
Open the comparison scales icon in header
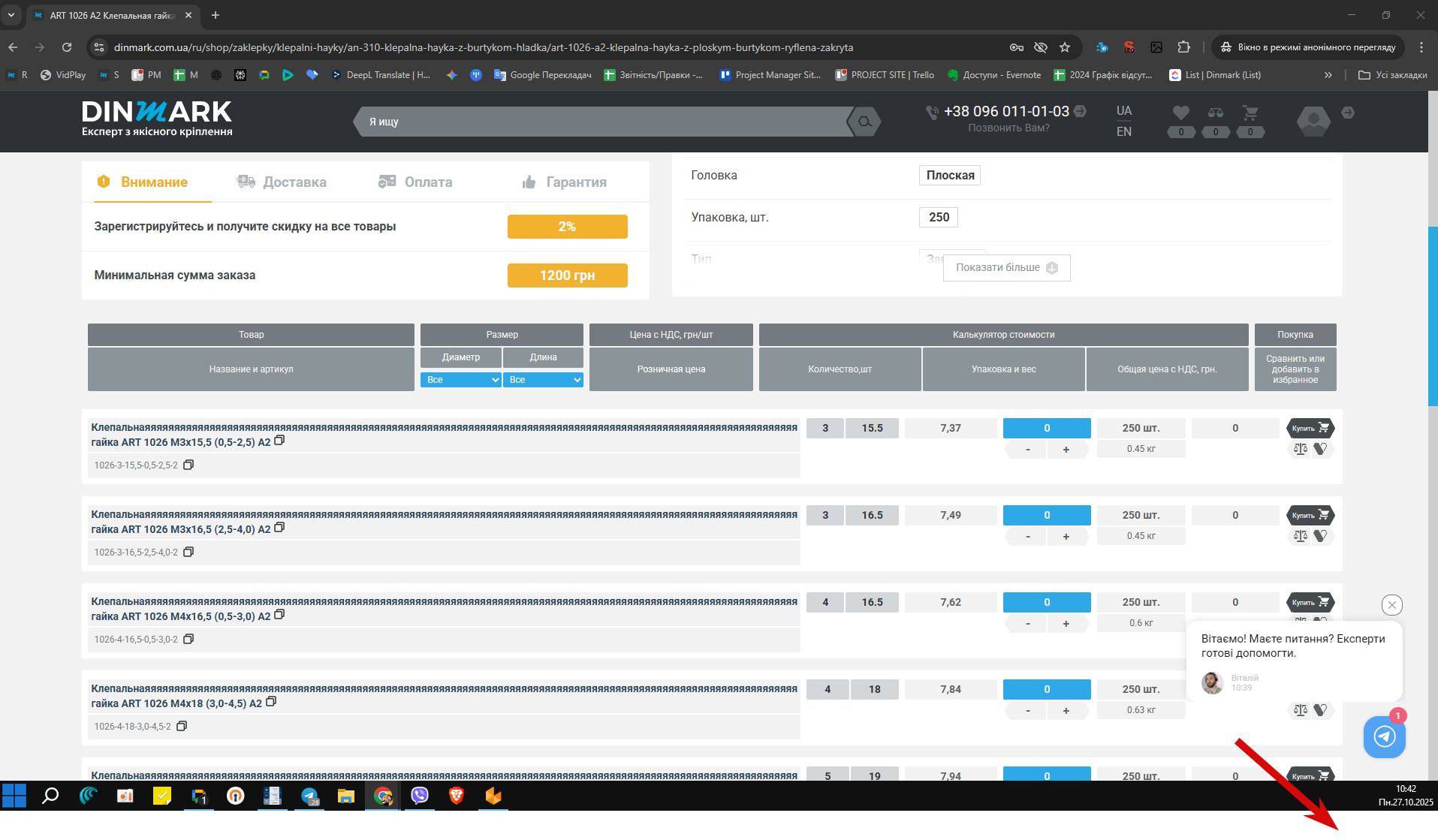[x=1216, y=113]
